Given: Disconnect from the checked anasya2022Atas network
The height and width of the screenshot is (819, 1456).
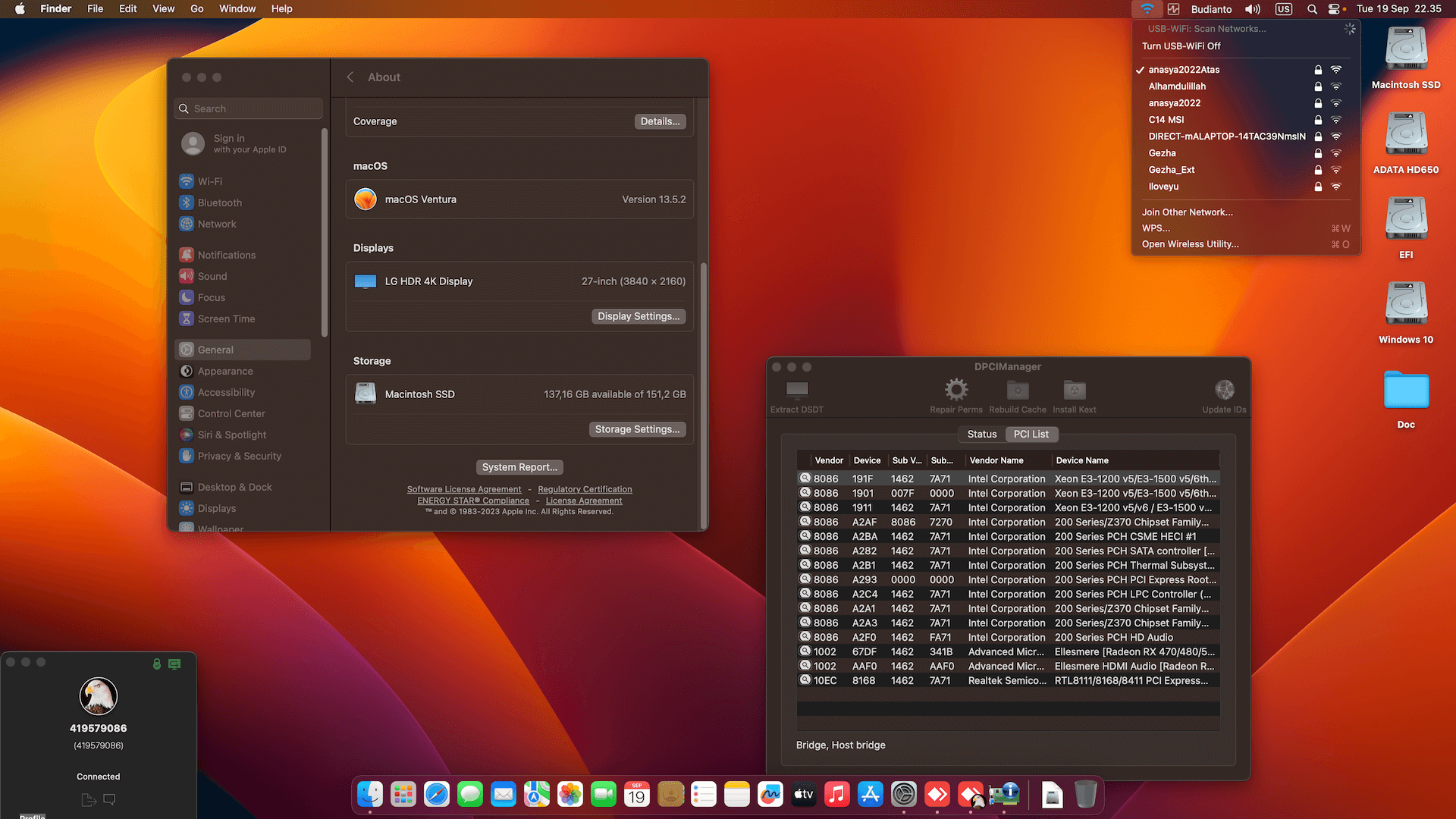Looking at the screenshot, I should 1184,69.
